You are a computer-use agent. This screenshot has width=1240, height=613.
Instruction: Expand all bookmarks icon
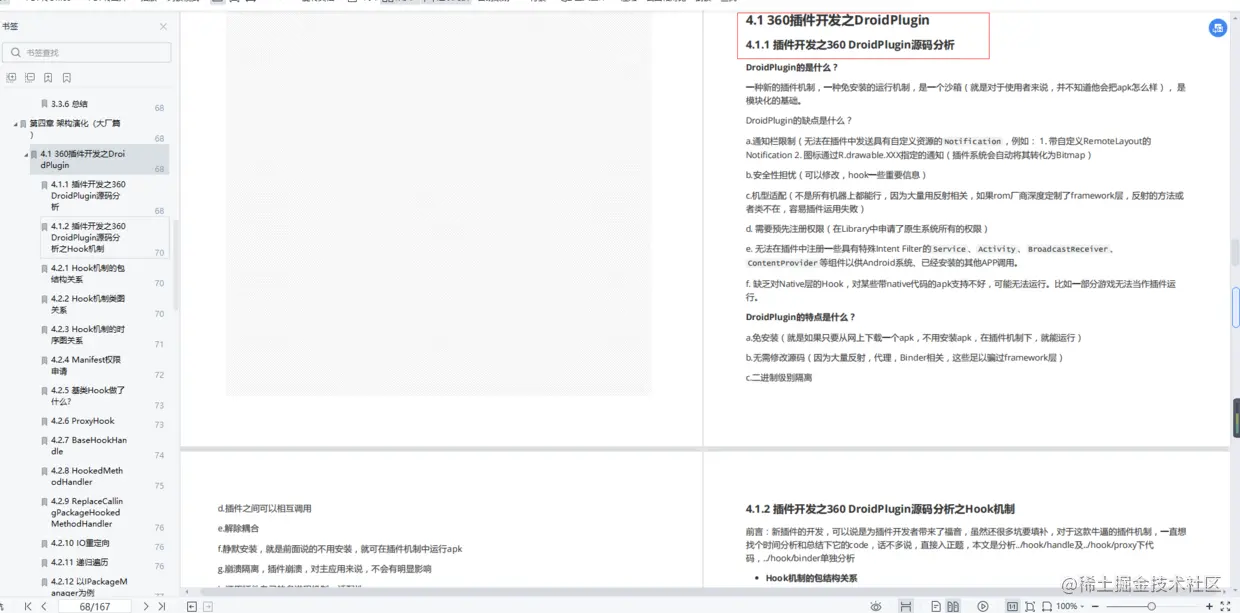pos(11,77)
